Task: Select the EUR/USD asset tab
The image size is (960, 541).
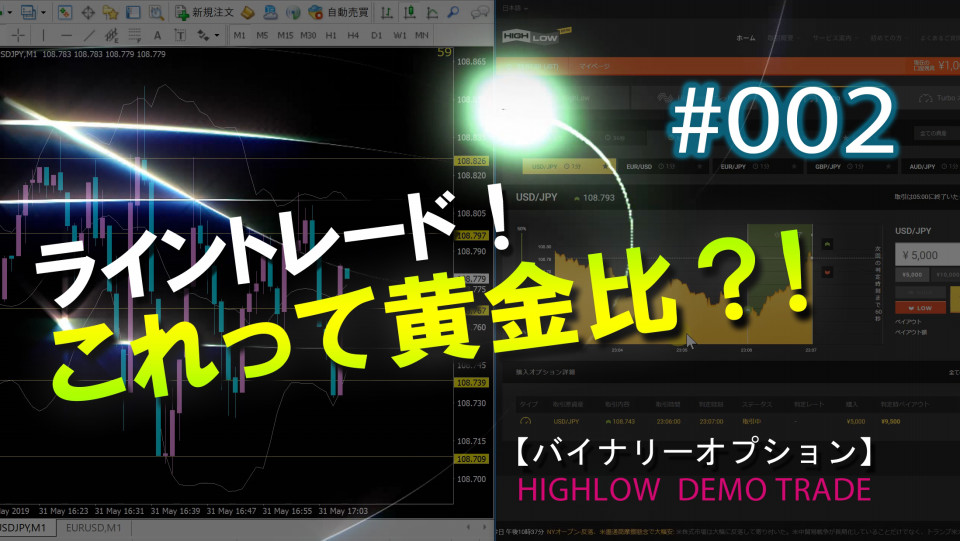Action: pyautogui.click(x=663, y=166)
